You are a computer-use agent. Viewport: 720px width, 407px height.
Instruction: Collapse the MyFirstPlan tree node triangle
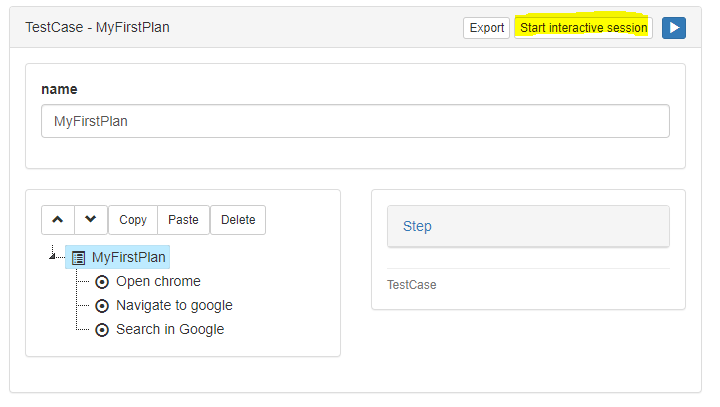pos(52,256)
